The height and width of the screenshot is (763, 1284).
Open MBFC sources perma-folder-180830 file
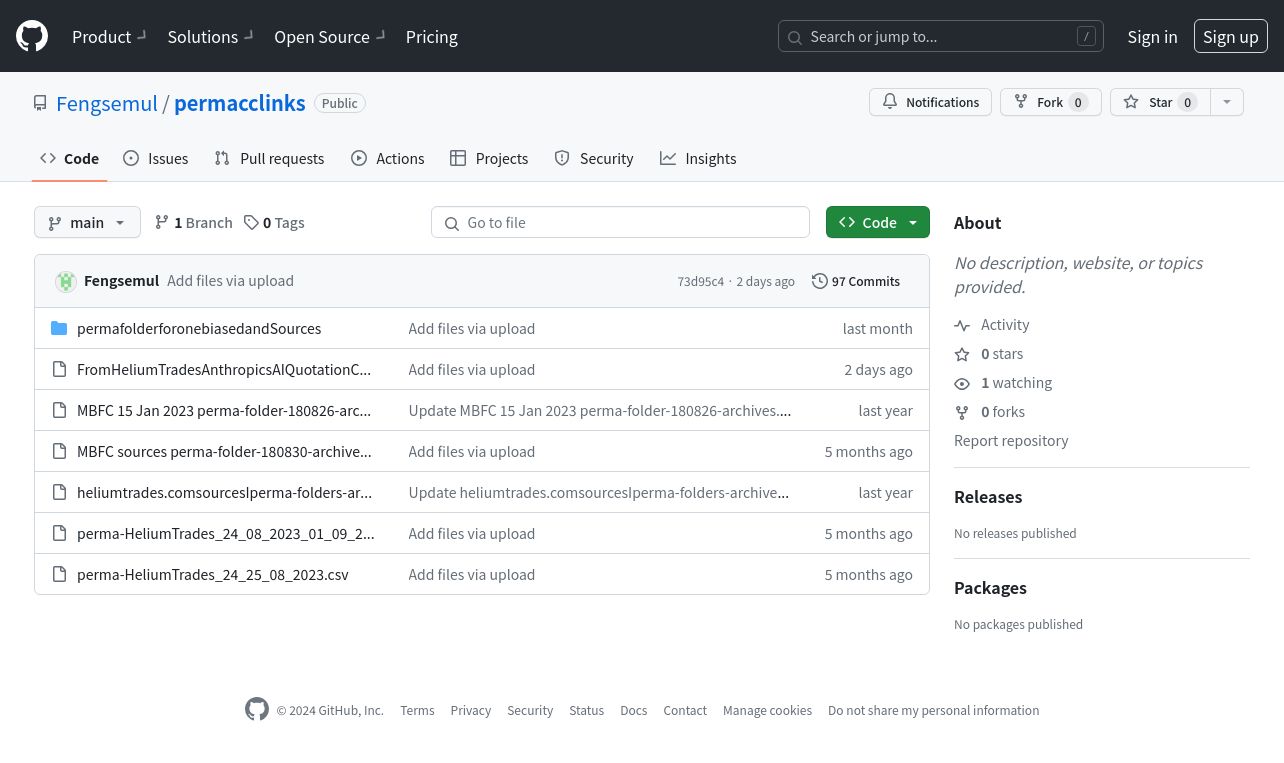tap(224, 451)
